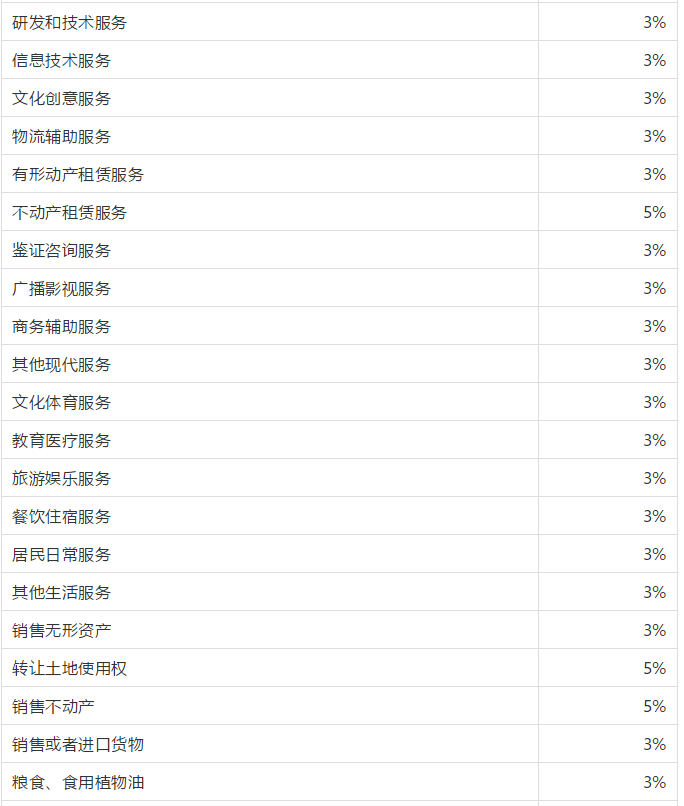Click the 5% rate beside 转让土地使用权

tap(654, 668)
